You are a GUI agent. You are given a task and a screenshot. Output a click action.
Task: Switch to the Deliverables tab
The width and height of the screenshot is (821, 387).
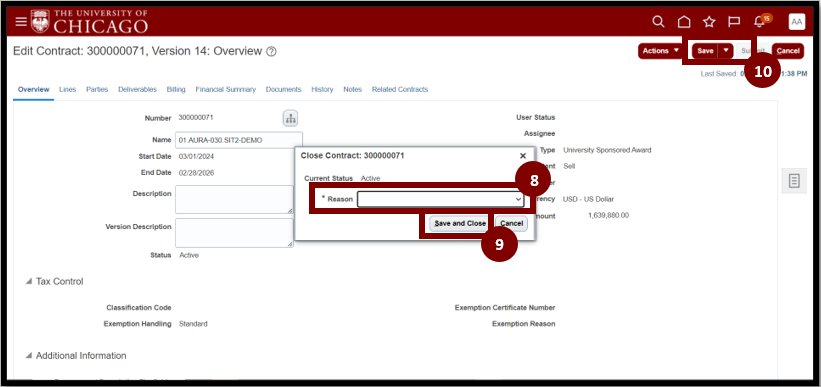pos(137,90)
